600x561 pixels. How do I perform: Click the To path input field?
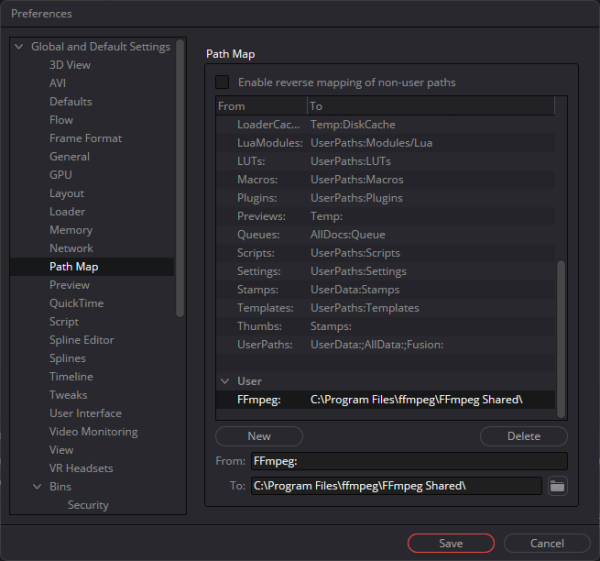[x=396, y=486]
